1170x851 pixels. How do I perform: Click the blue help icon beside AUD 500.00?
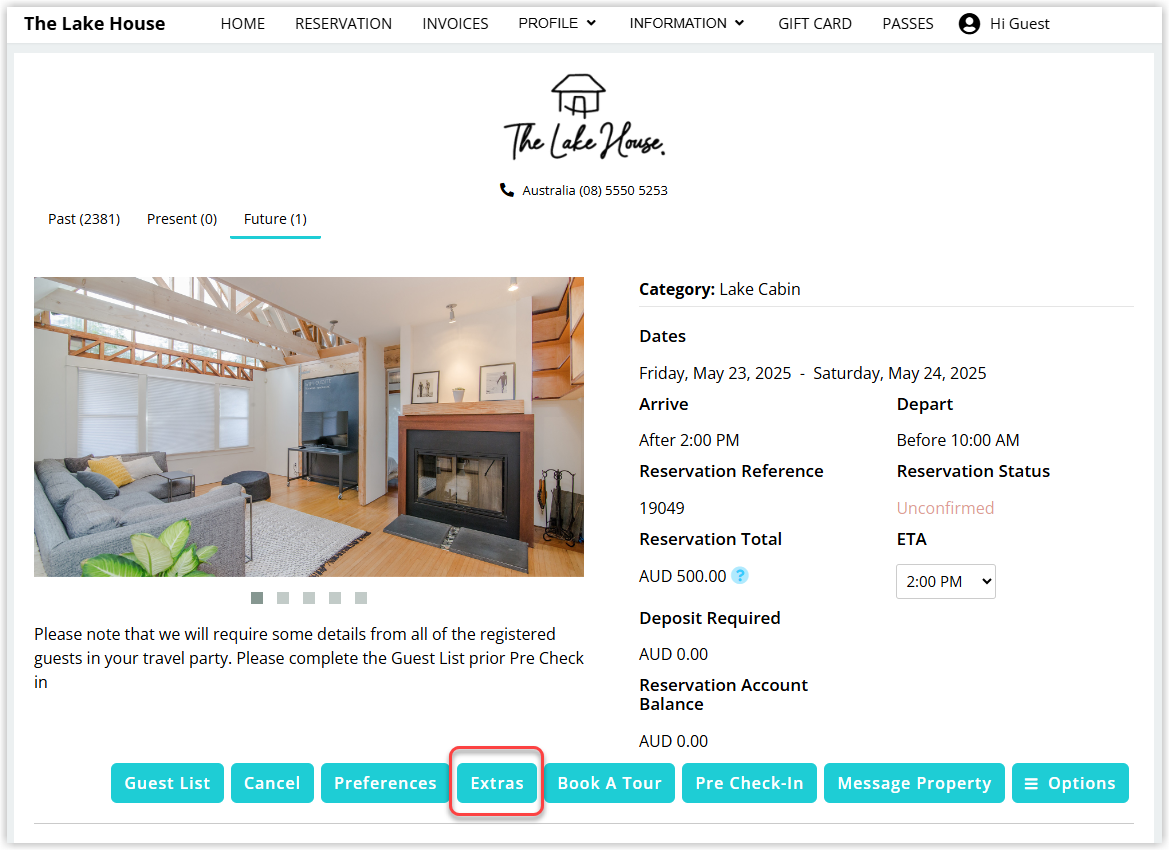[x=739, y=576]
